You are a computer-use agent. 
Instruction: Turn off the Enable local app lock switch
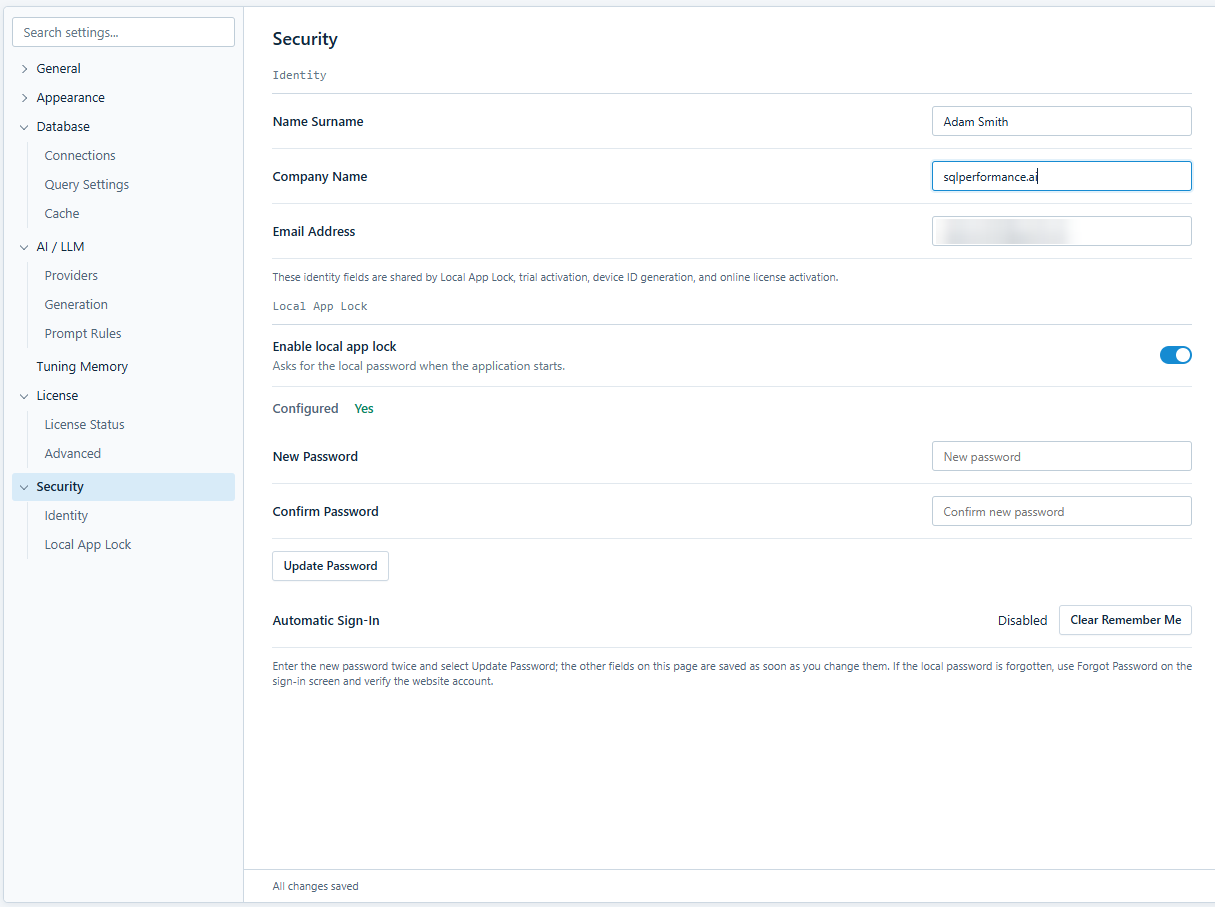point(1175,355)
